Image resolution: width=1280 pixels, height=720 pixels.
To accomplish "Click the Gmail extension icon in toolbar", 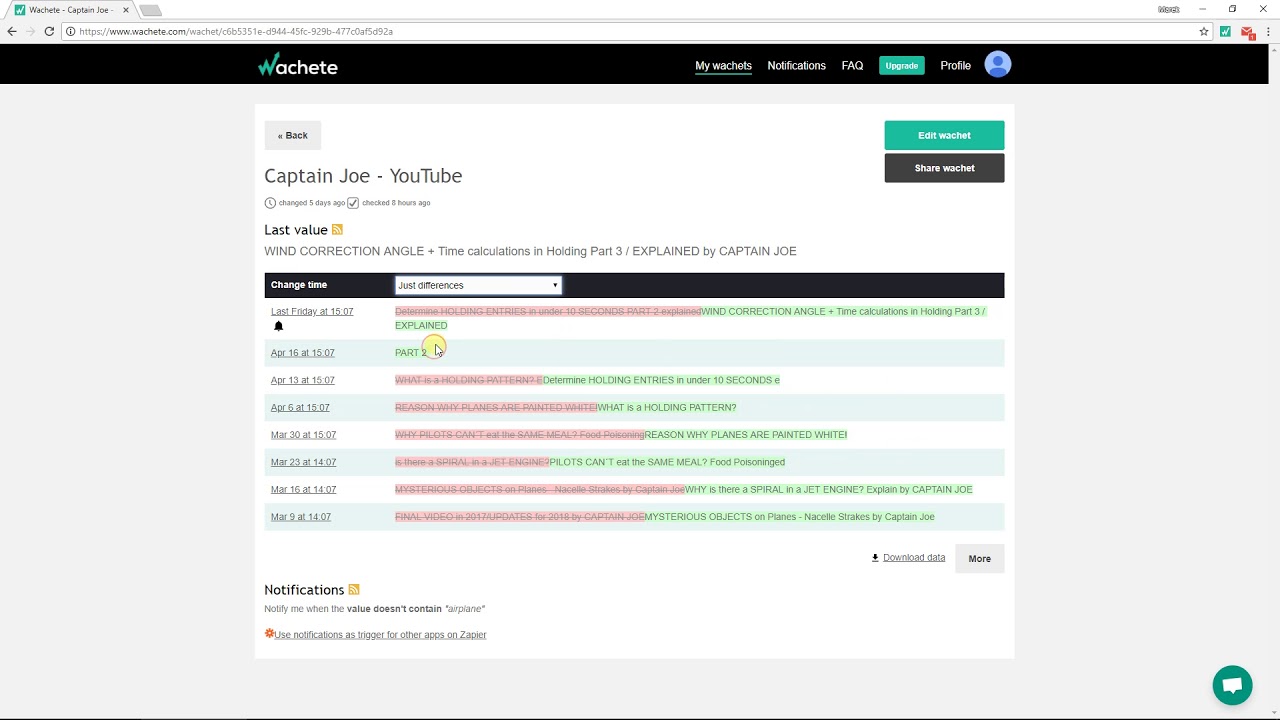I will pos(1247,32).
